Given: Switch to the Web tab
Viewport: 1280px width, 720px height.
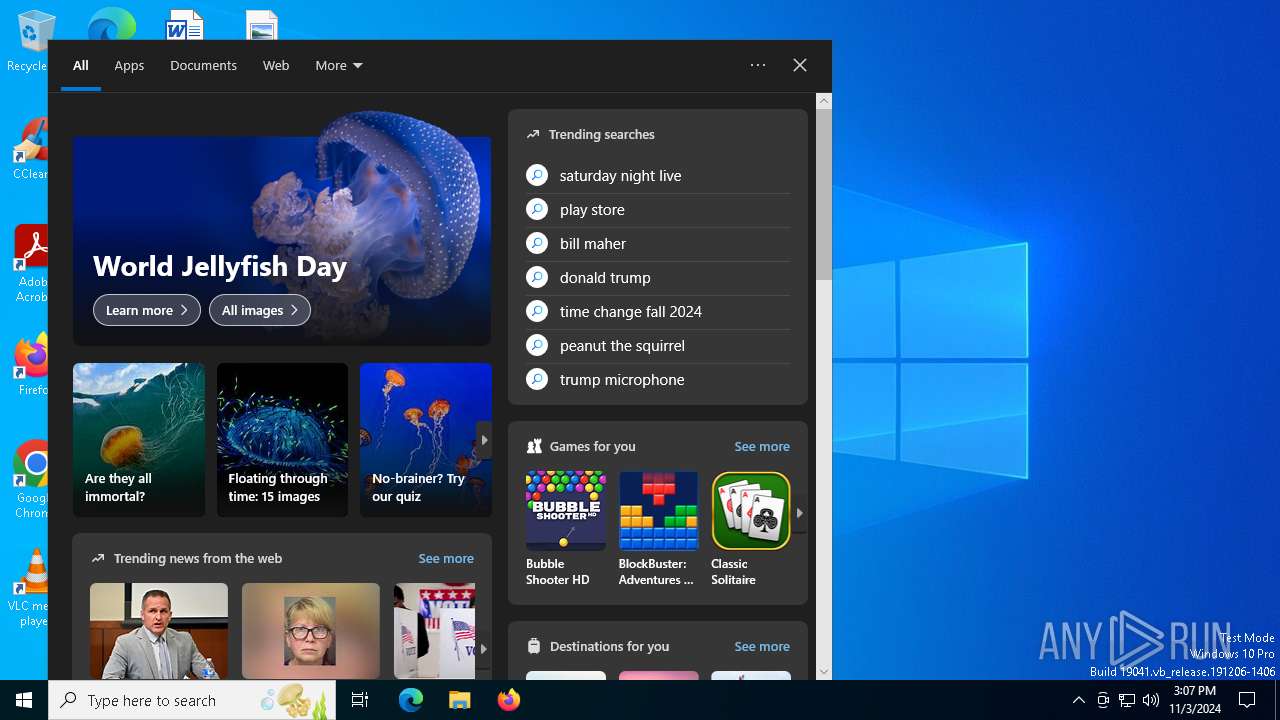Looking at the screenshot, I should click(x=276, y=65).
